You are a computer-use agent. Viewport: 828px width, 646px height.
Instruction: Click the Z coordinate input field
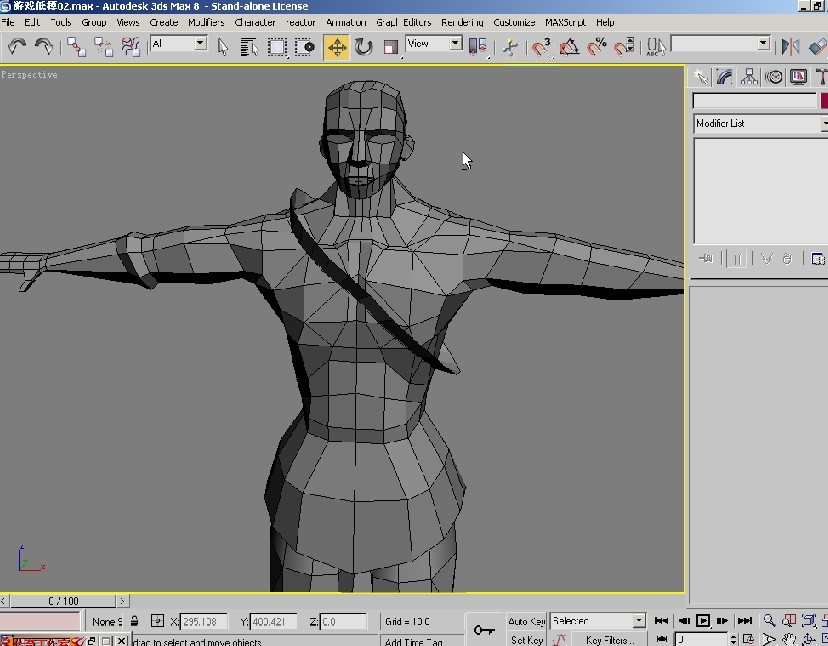pyautogui.click(x=345, y=621)
